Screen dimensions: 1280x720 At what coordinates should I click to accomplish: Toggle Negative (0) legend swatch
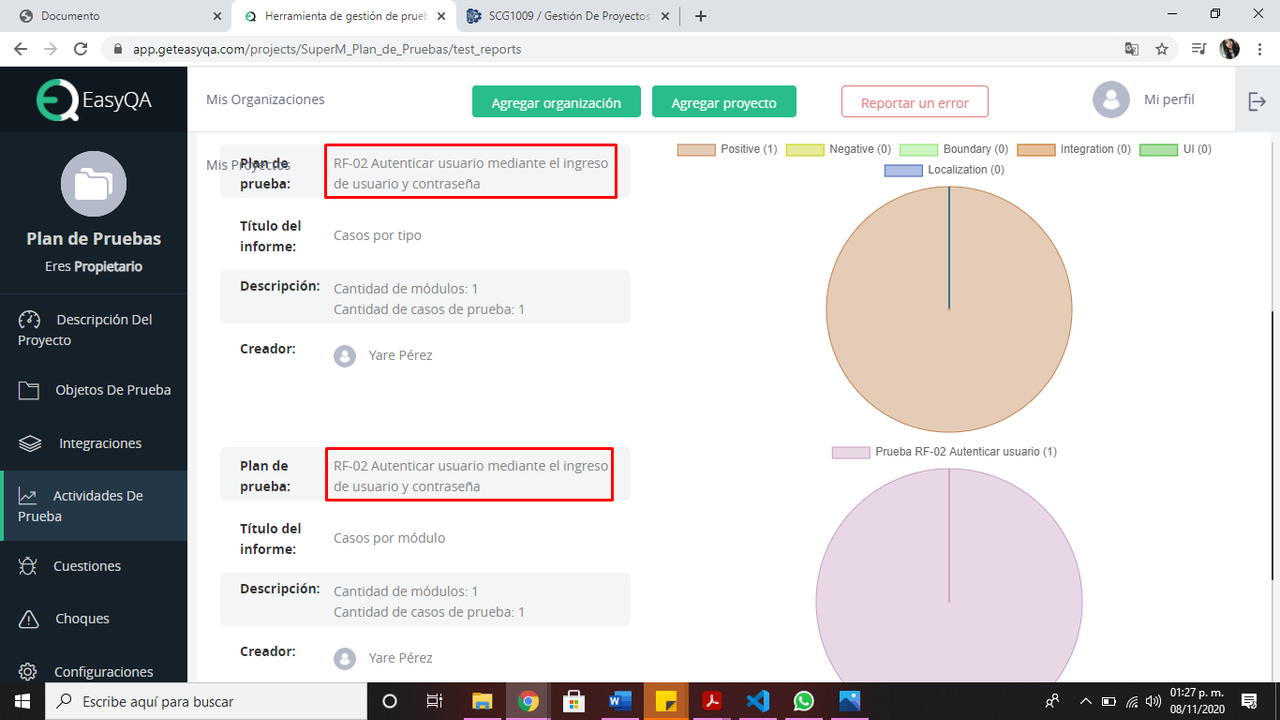click(805, 150)
